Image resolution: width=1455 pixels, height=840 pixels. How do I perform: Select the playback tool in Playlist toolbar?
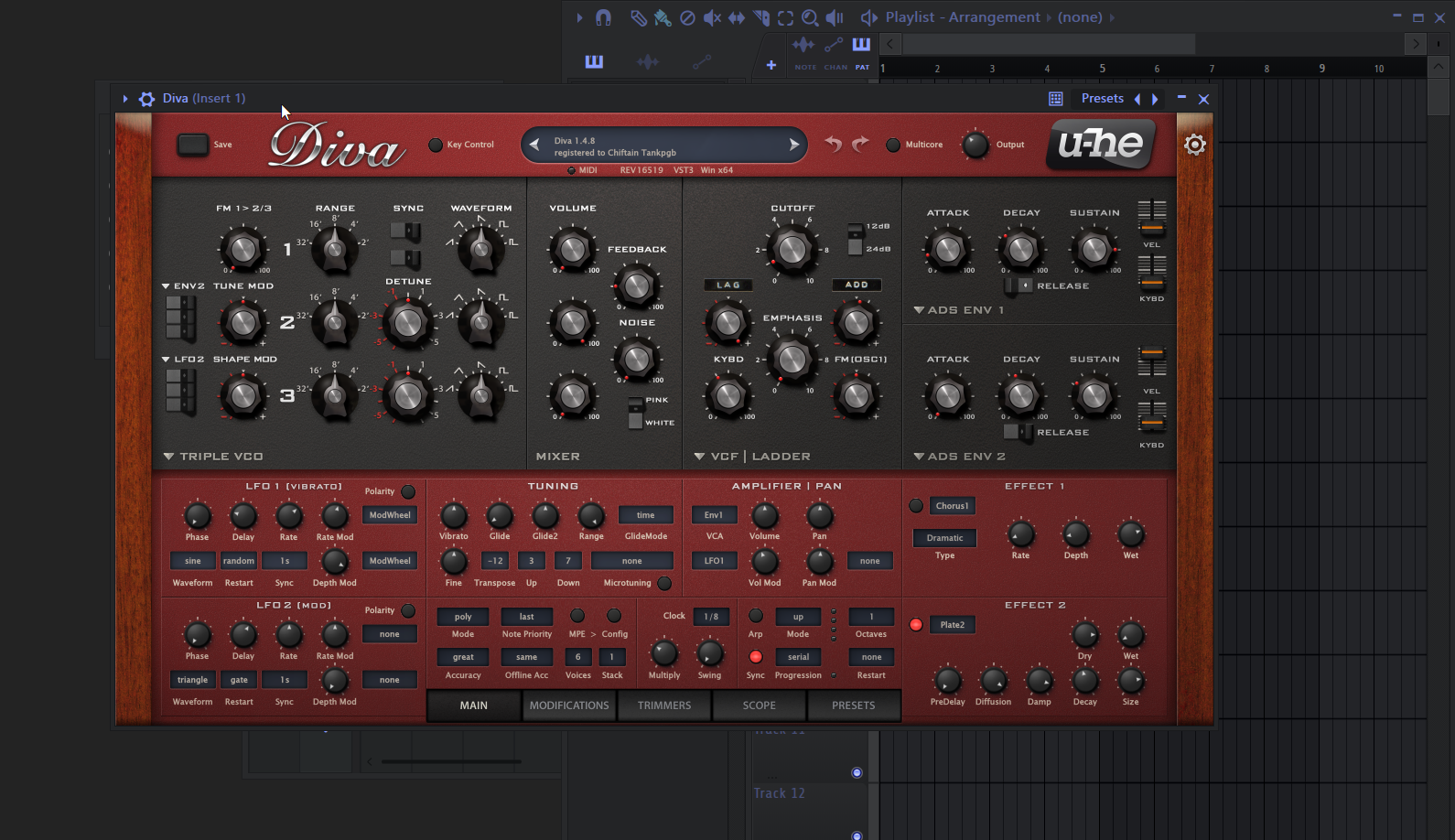(x=835, y=17)
